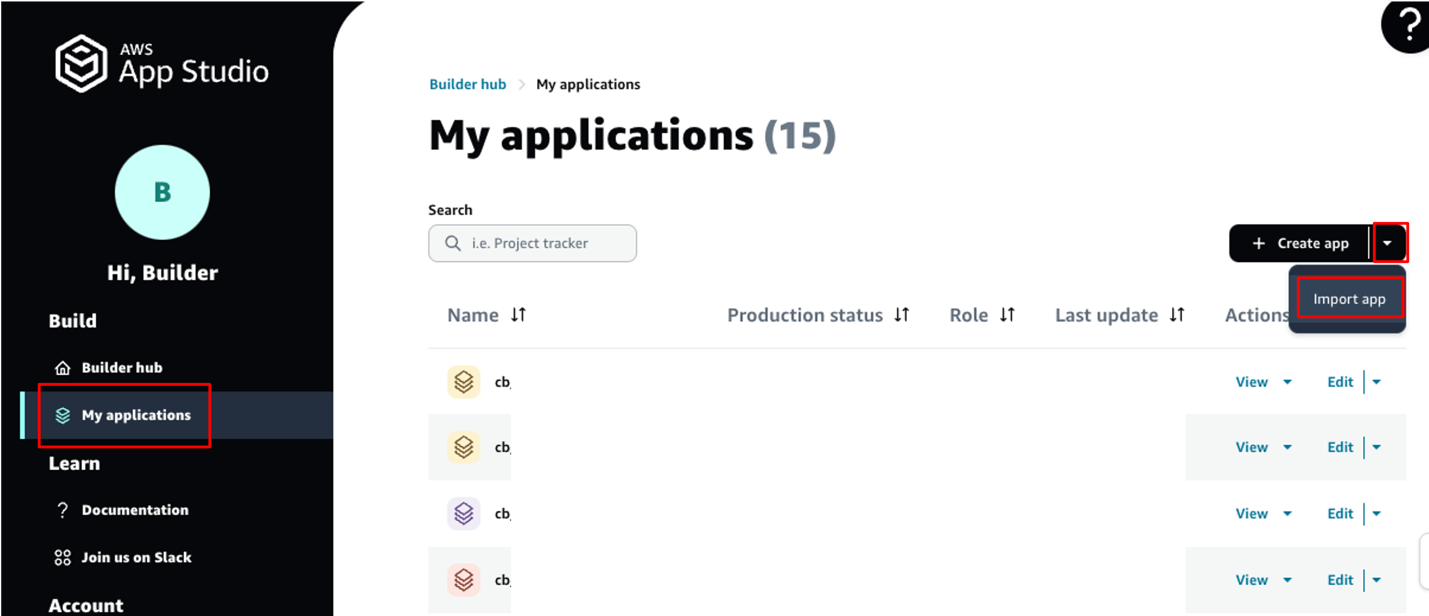This screenshot has width=1429, height=616.
Task: Expand Edit dropdown arrow in first row
Action: click(1377, 382)
